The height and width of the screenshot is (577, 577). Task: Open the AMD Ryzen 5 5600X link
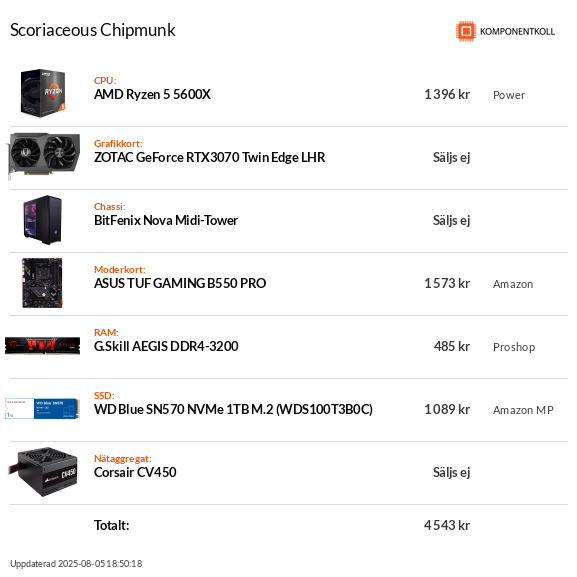coord(152,95)
